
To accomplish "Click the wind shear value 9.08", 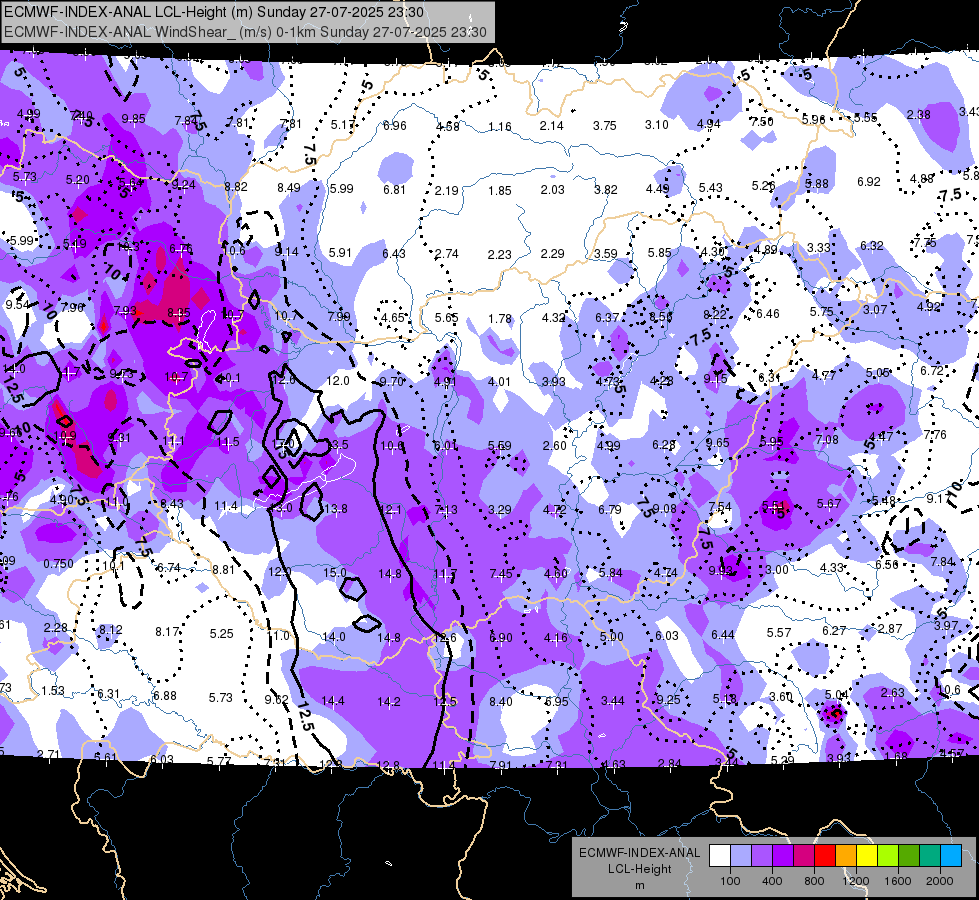I will [x=665, y=508].
